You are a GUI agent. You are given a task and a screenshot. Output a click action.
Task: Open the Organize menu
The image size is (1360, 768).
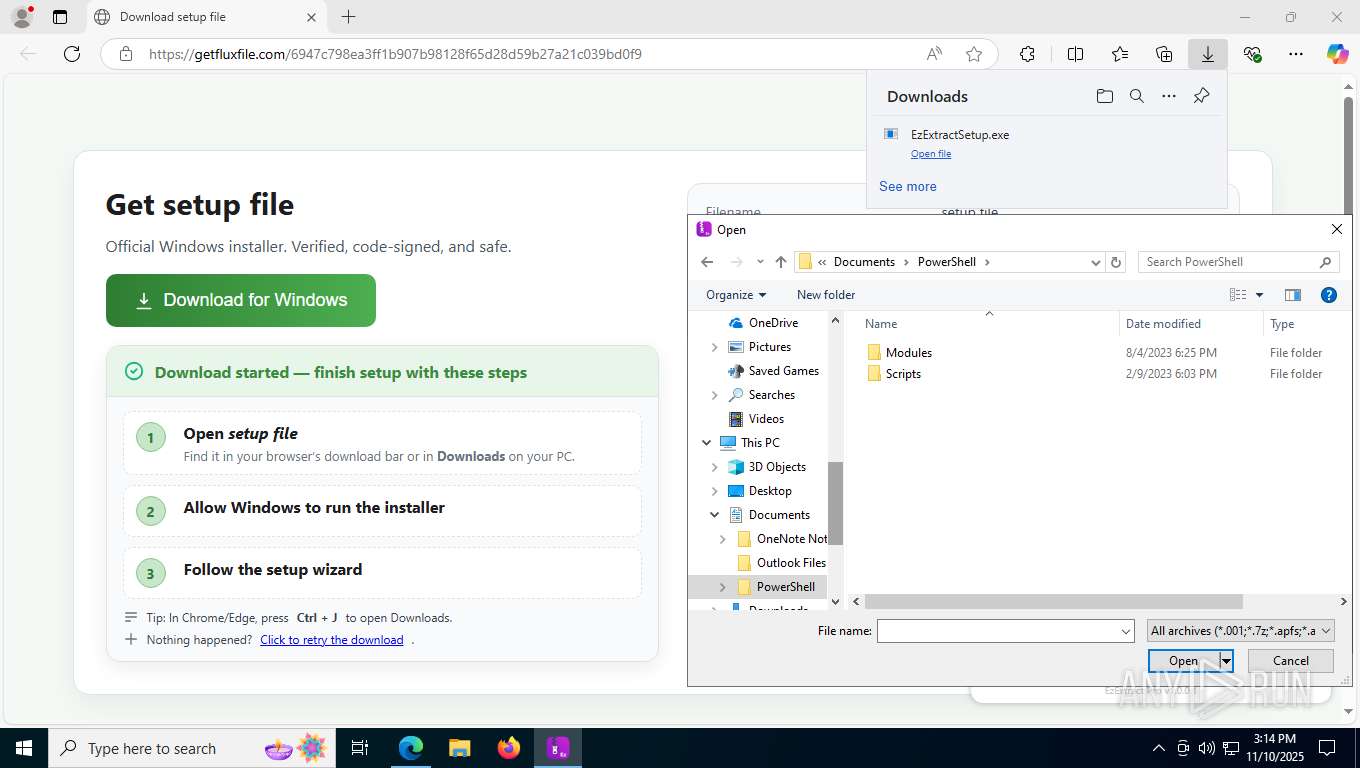coord(736,295)
